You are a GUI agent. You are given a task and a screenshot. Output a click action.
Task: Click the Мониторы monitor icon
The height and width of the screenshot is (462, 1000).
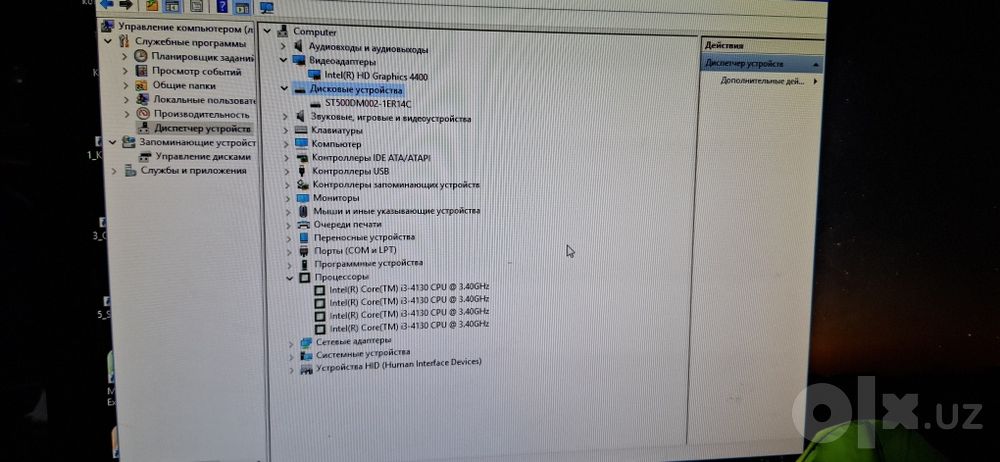[x=303, y=198]
